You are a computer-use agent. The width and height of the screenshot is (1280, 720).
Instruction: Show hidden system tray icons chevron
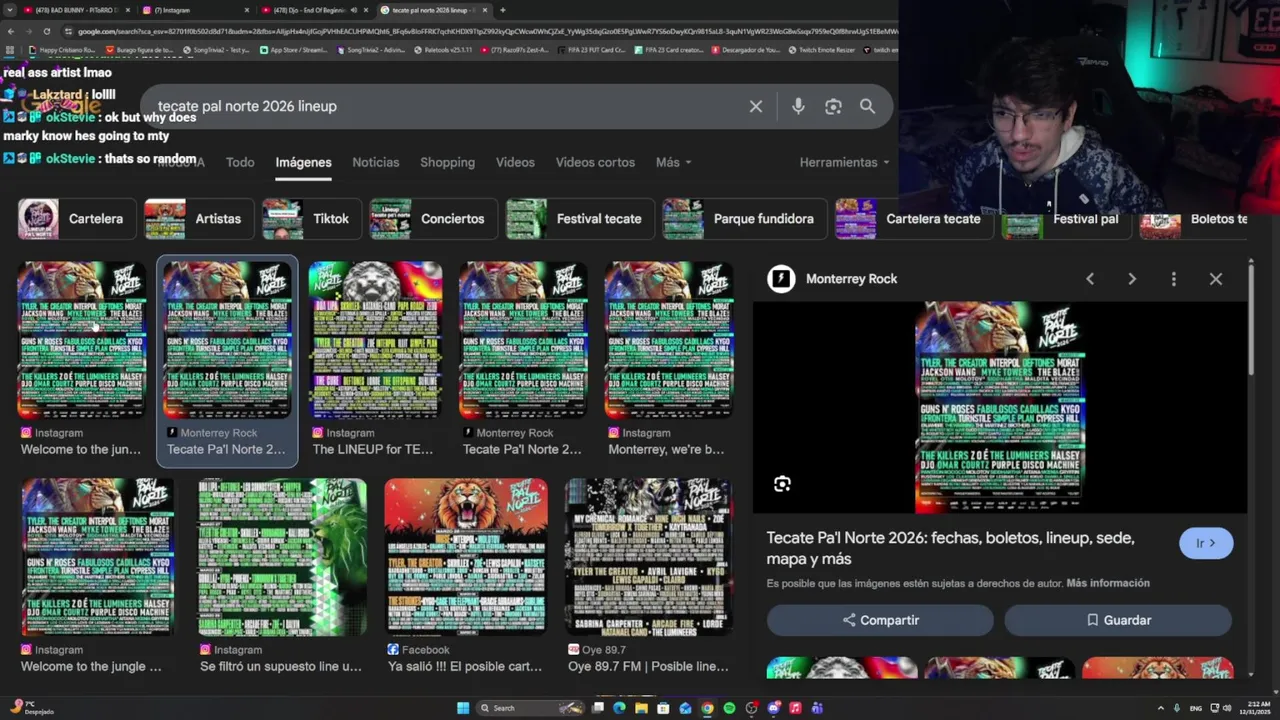coord(1160,708)
